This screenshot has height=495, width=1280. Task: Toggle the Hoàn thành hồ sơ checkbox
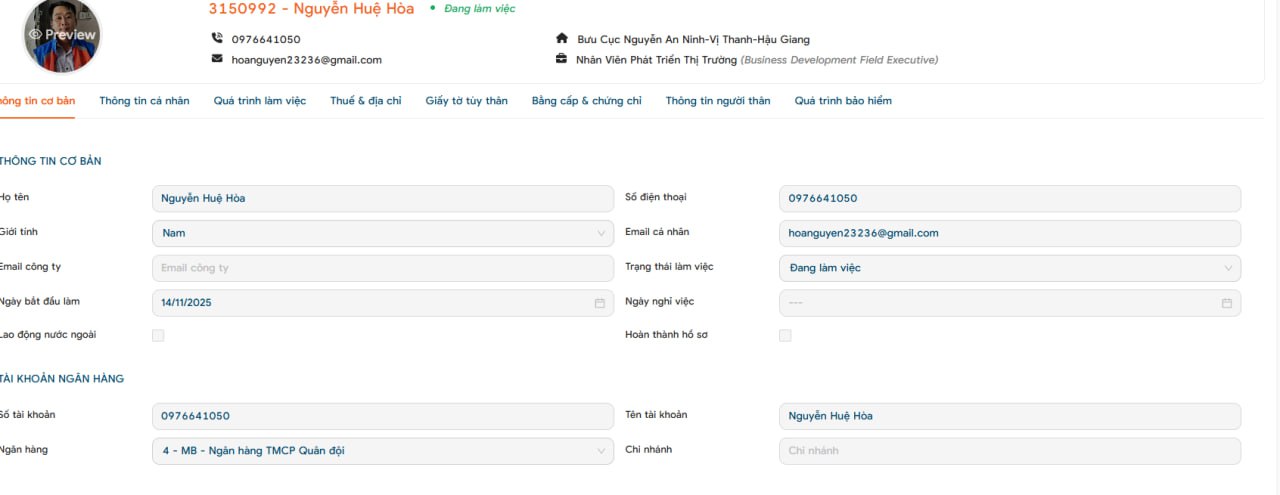click(785, 336)
